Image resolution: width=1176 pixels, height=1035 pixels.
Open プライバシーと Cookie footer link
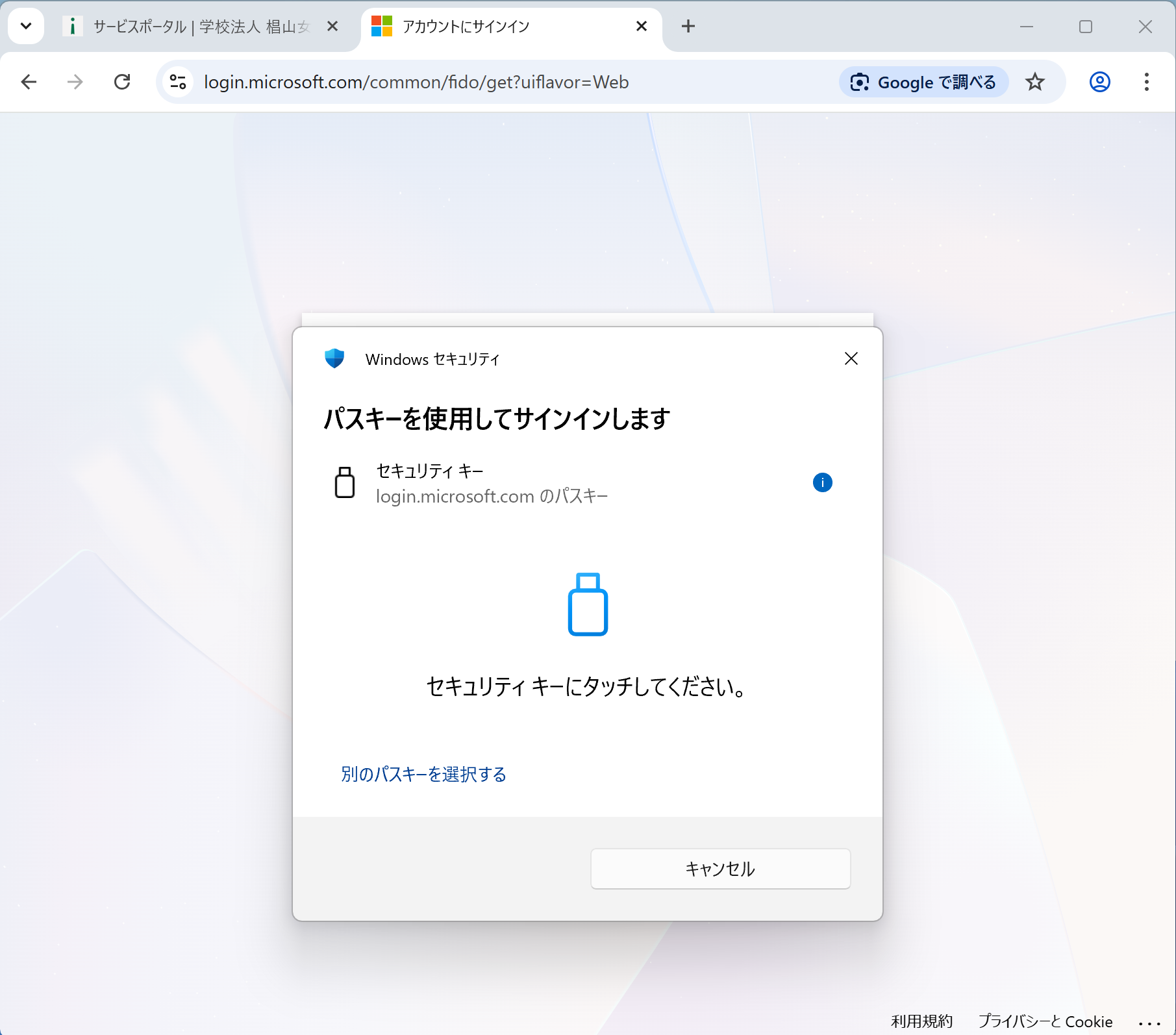(x=1045, y=1021)
